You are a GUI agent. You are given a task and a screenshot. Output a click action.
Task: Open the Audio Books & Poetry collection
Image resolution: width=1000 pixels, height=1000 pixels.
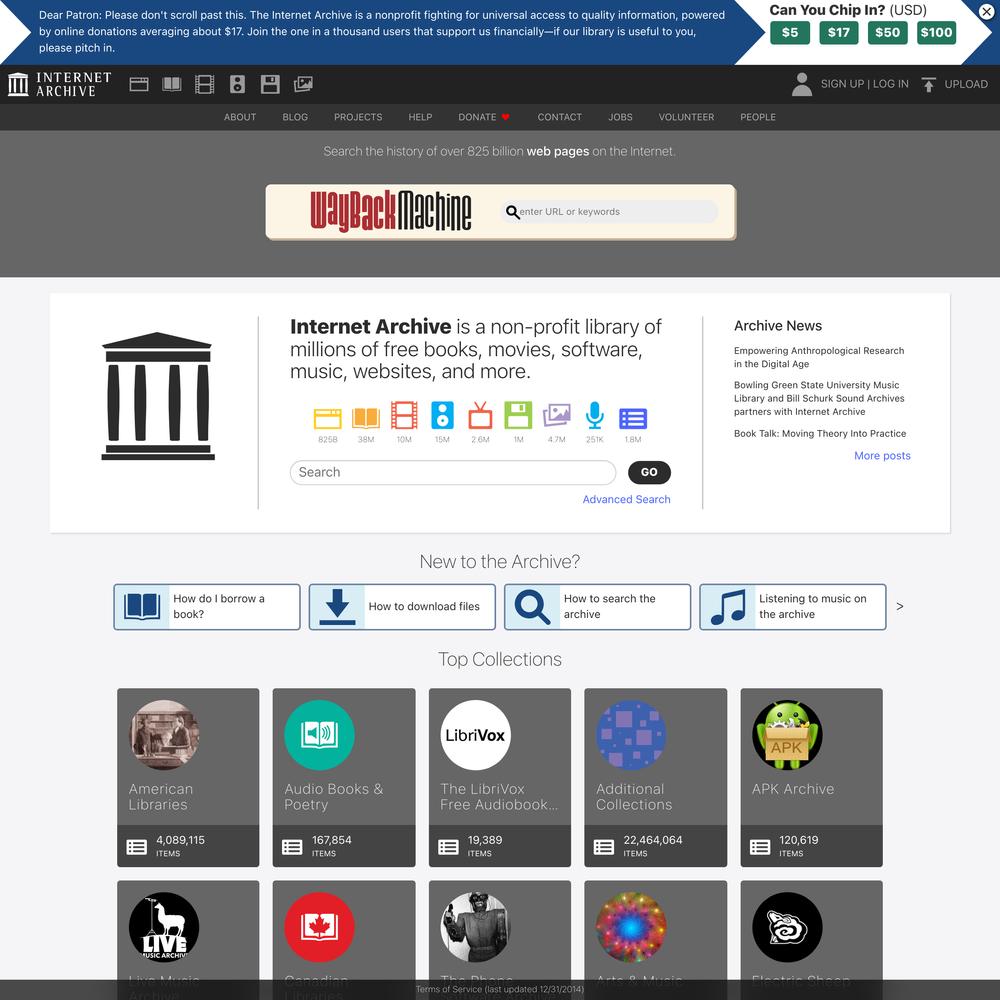click(344, 777)
